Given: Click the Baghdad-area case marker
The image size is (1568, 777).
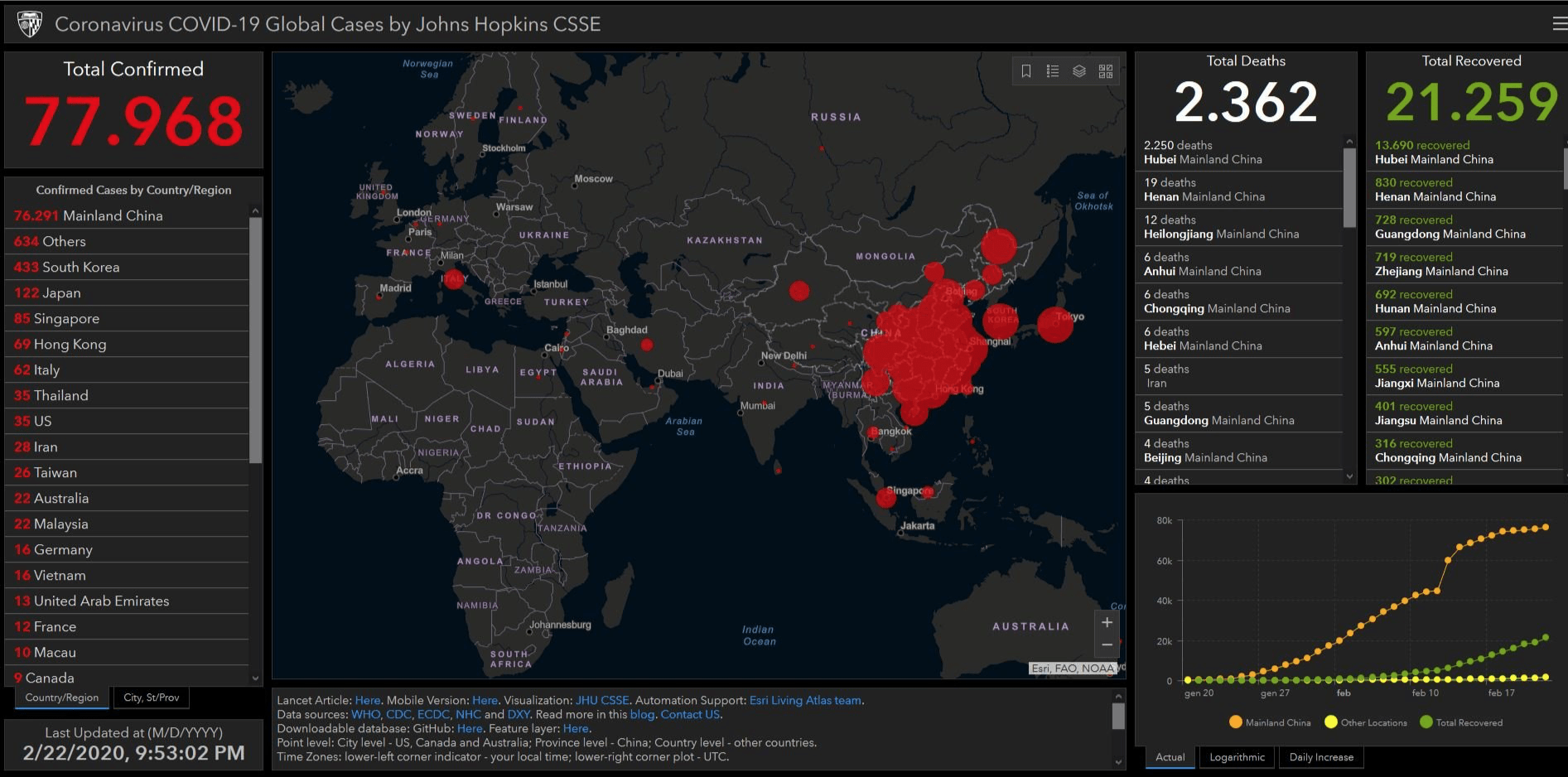Looking at the screenshot, I should (647, 345).
